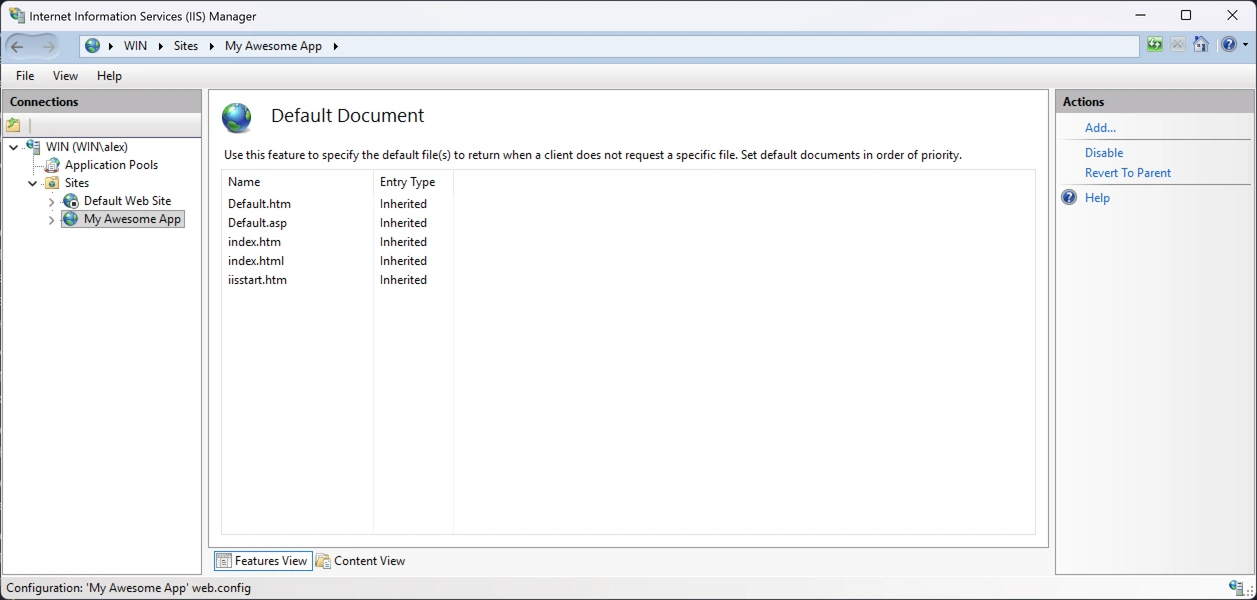Screen dimensions: 1257x600
Task: Click the Back navigation arrow
Action: point(17,46)
